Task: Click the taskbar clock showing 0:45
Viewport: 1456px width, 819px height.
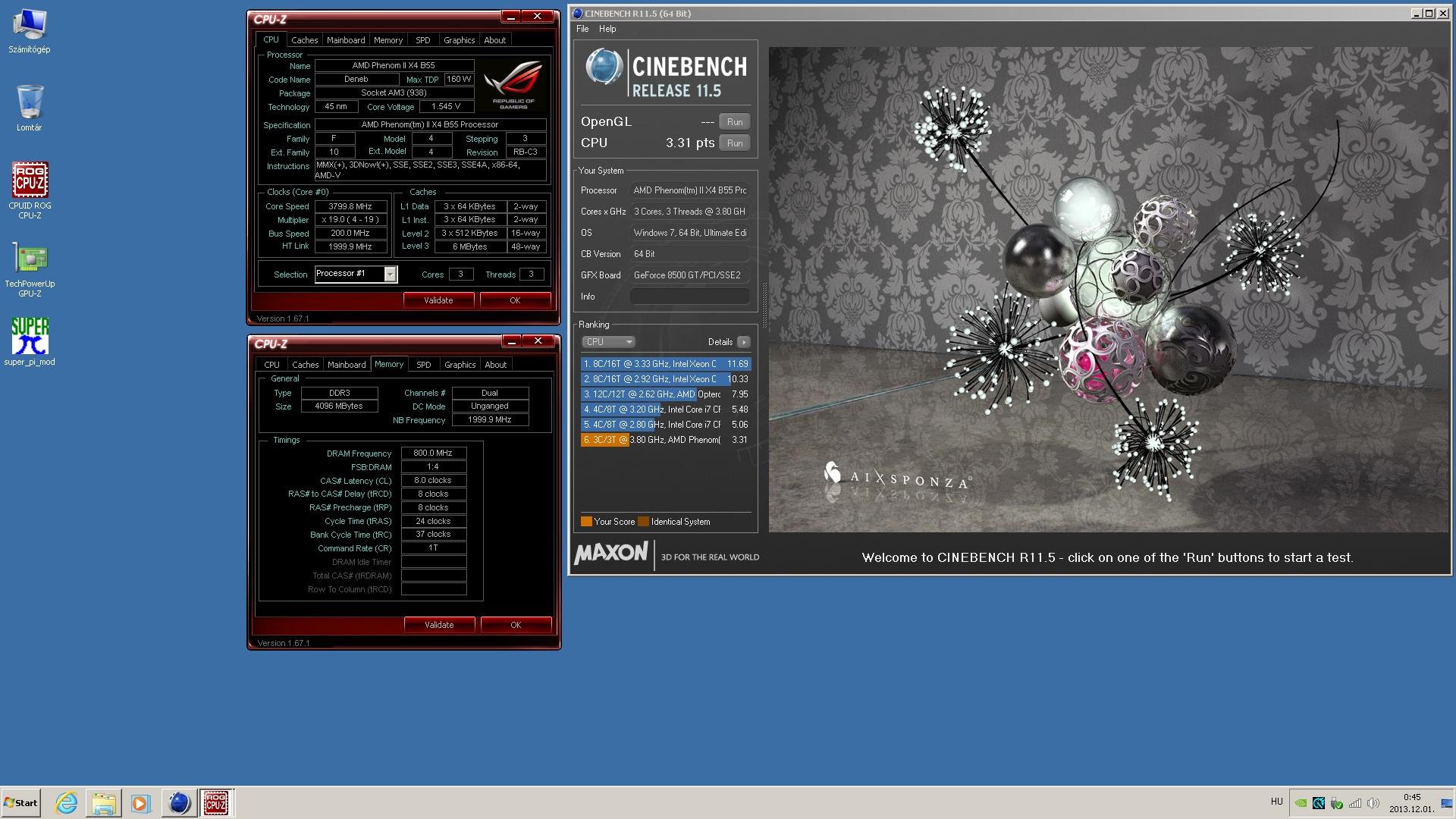Action: point(1411,803)
